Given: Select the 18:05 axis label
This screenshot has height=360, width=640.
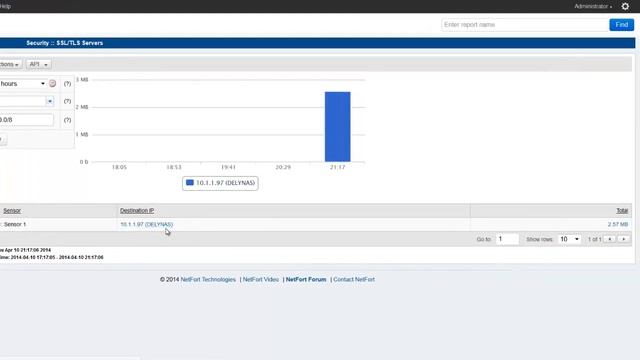Looking at the screenshot, I should [119, 167].
